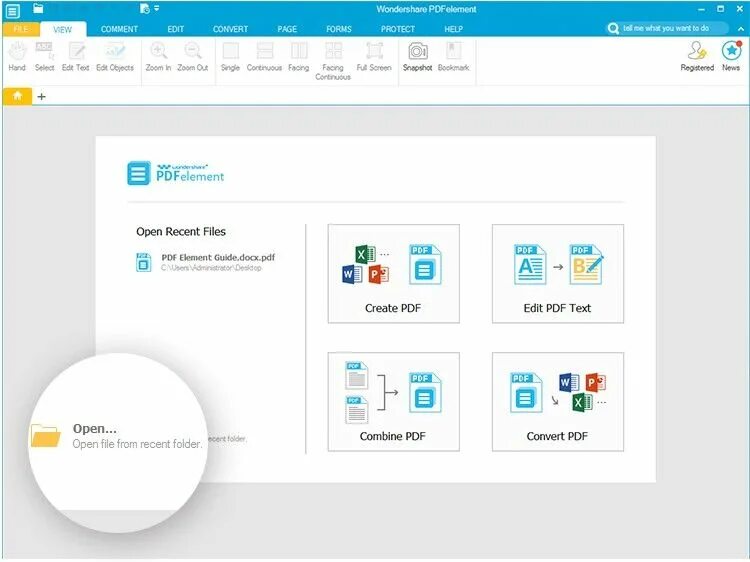Collapse the ribbon with the chevron arrow
The image size is (750, 562).
(741, 29)
